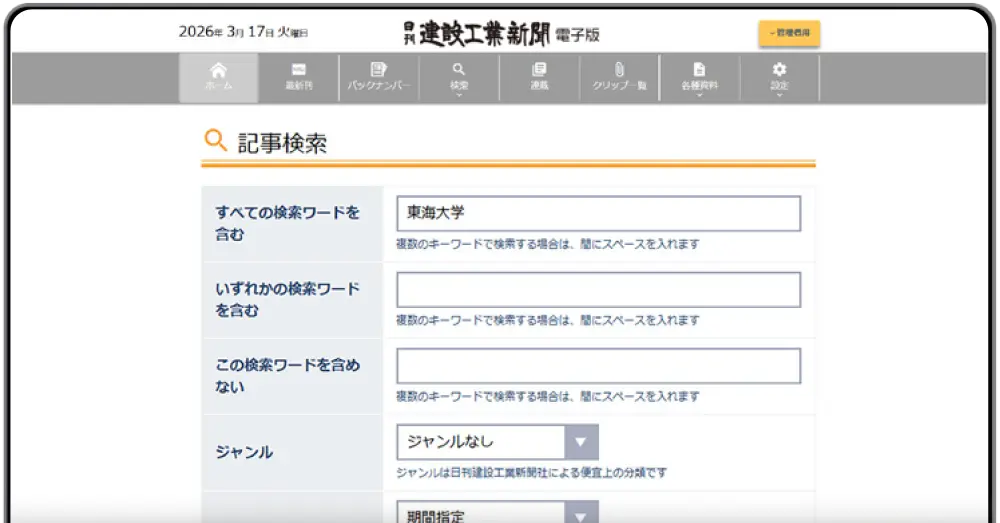Expand the ジャンルなし genre dropdown
Screen dimensions: 1000x523
[480, 442]
